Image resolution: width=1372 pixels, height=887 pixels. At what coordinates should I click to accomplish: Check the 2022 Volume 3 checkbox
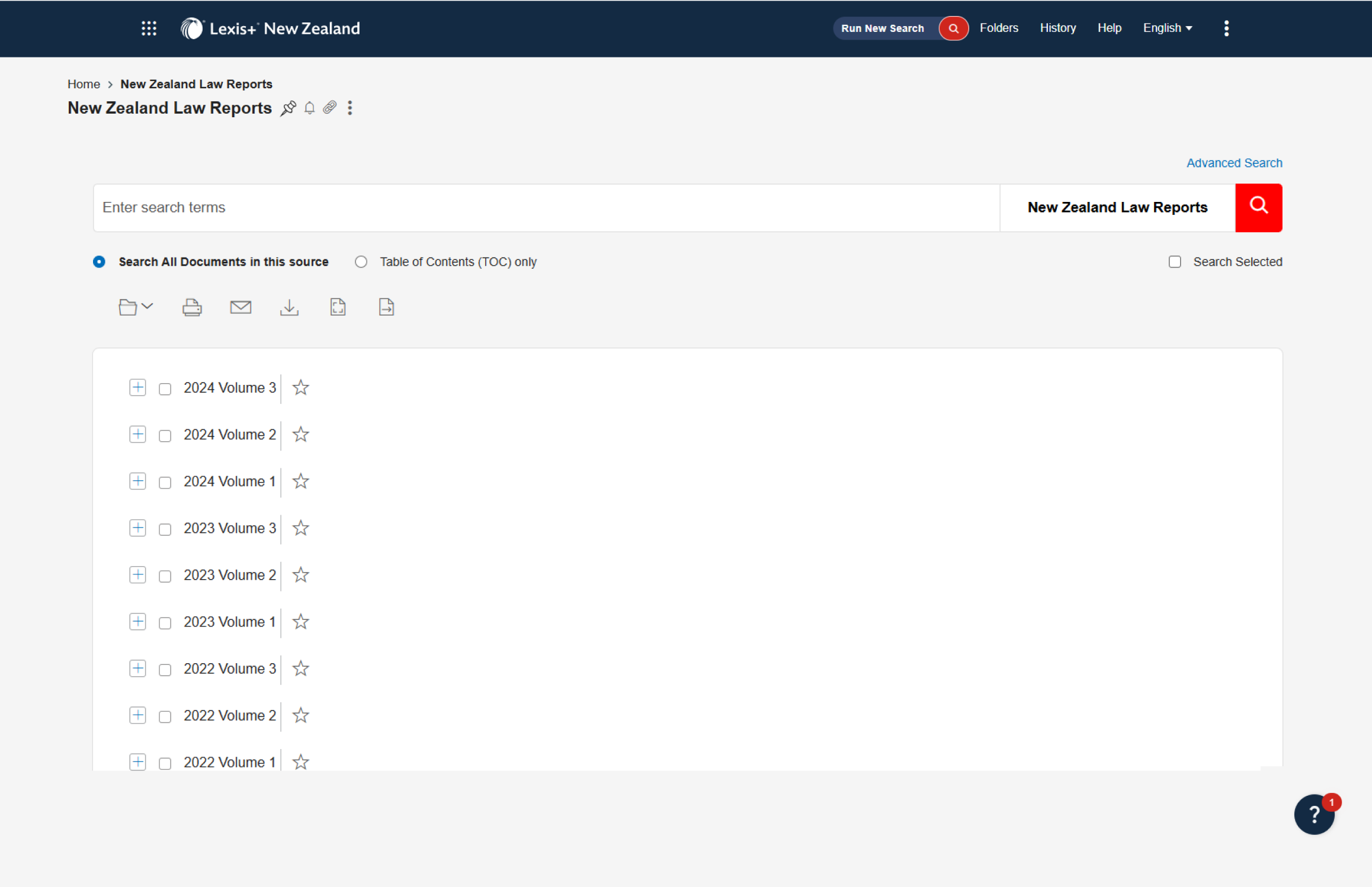click(x=165, y=670)
